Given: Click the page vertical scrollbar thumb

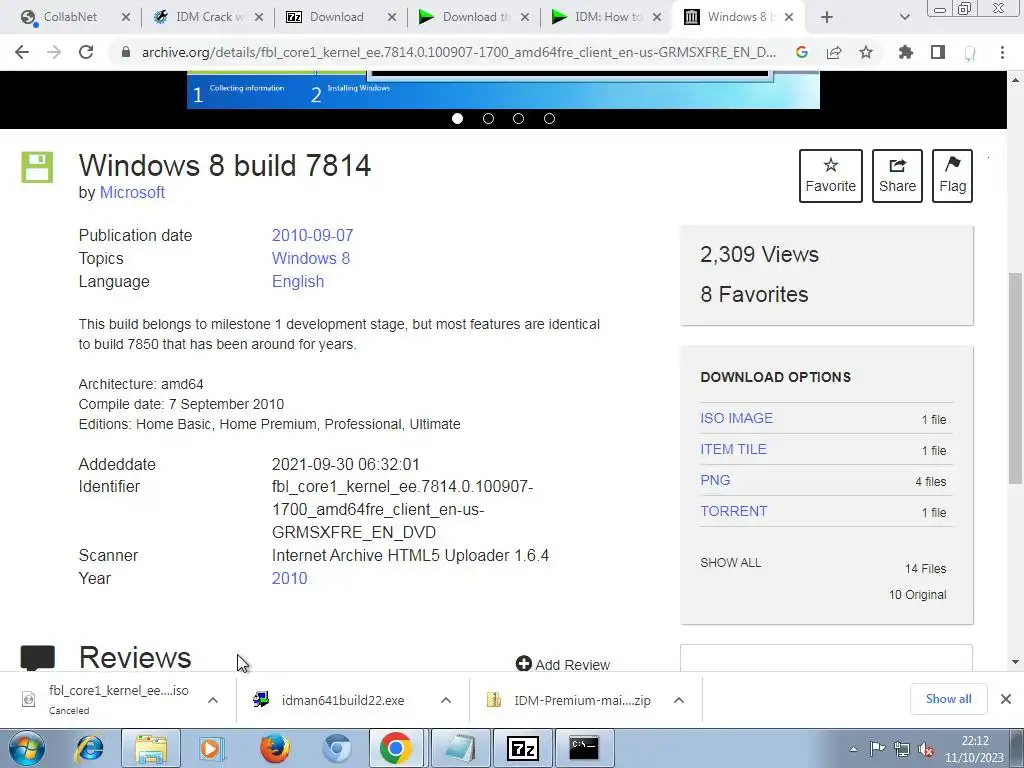Looking at the screenshot, I should 1015,377.
